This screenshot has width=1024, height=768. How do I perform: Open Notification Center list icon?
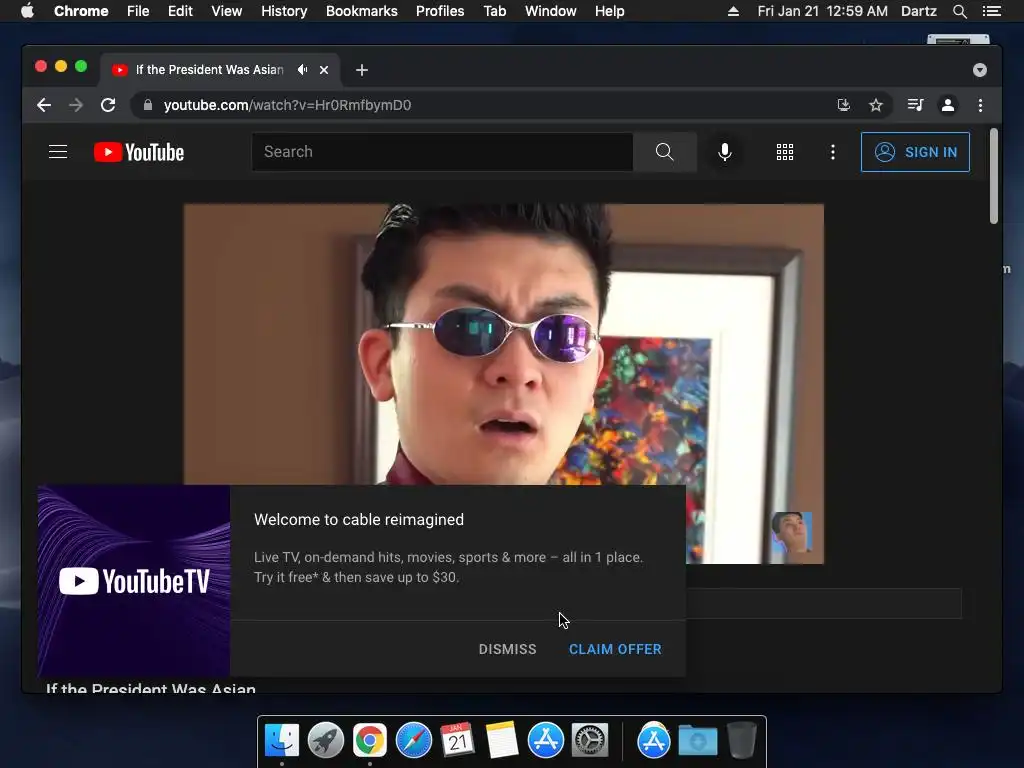[992, 11]
